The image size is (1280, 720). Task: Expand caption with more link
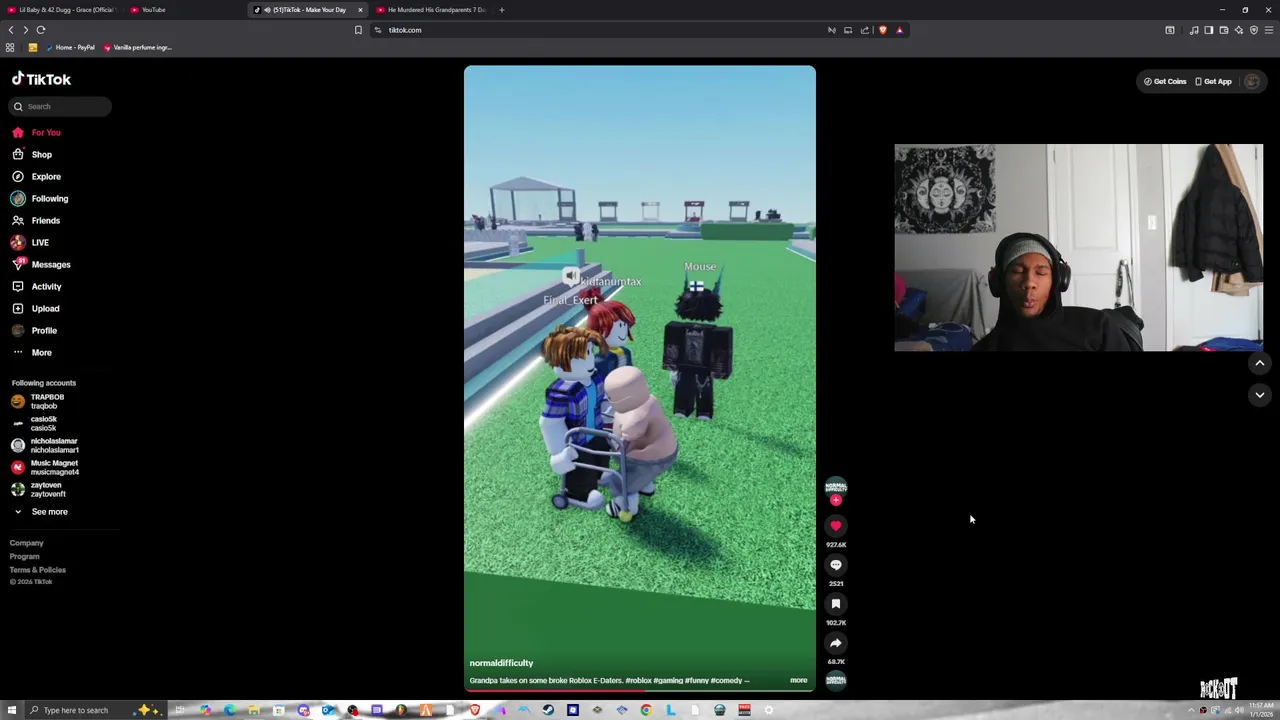click(x=798, y=680)
